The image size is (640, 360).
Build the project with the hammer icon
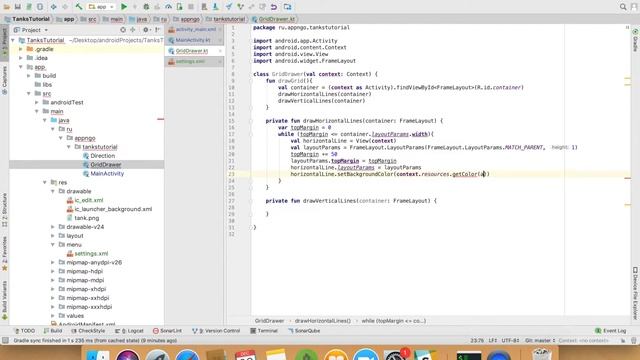point(79,7)
